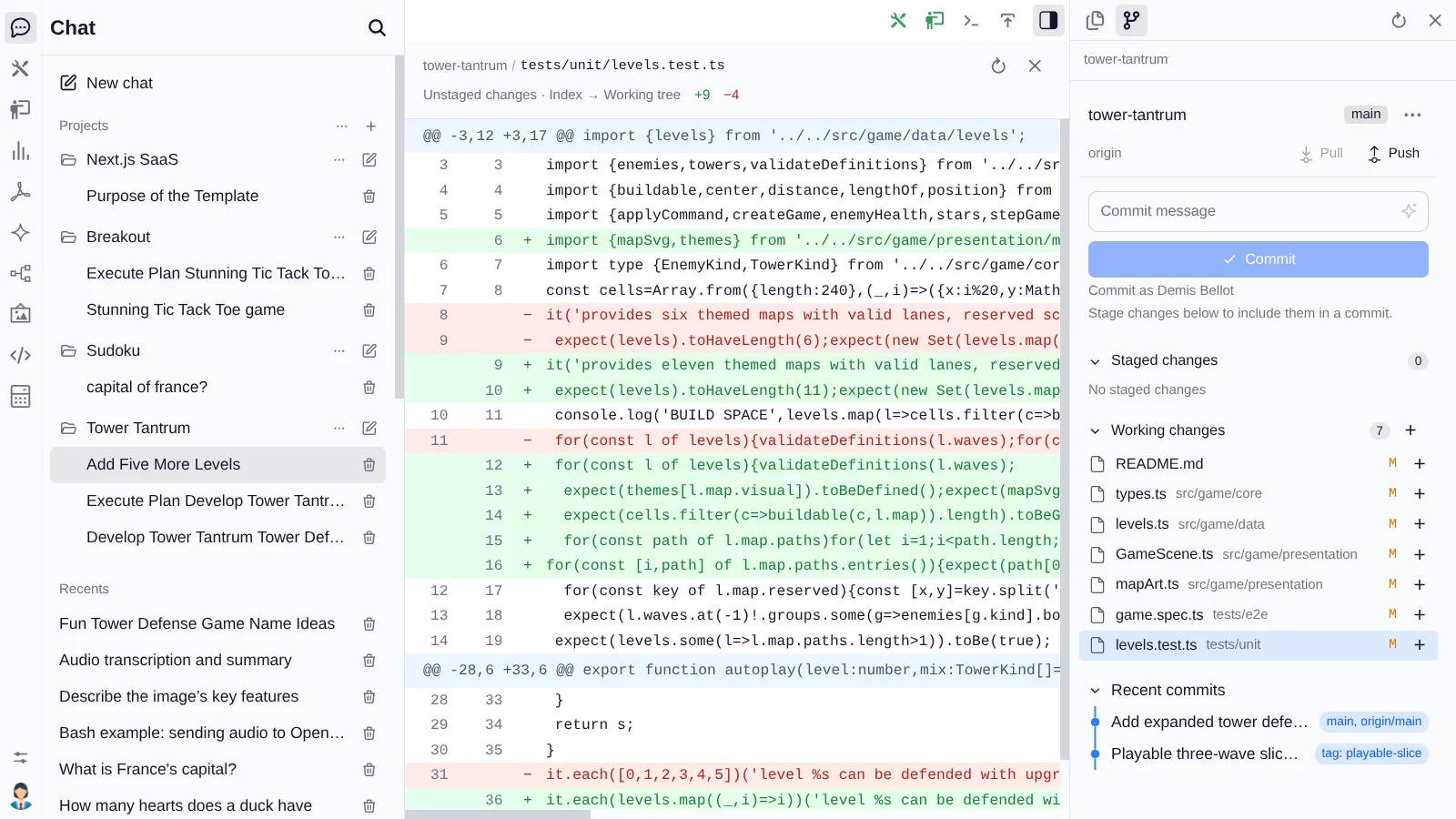Open the user avatar at bottom left

(20, 796)
